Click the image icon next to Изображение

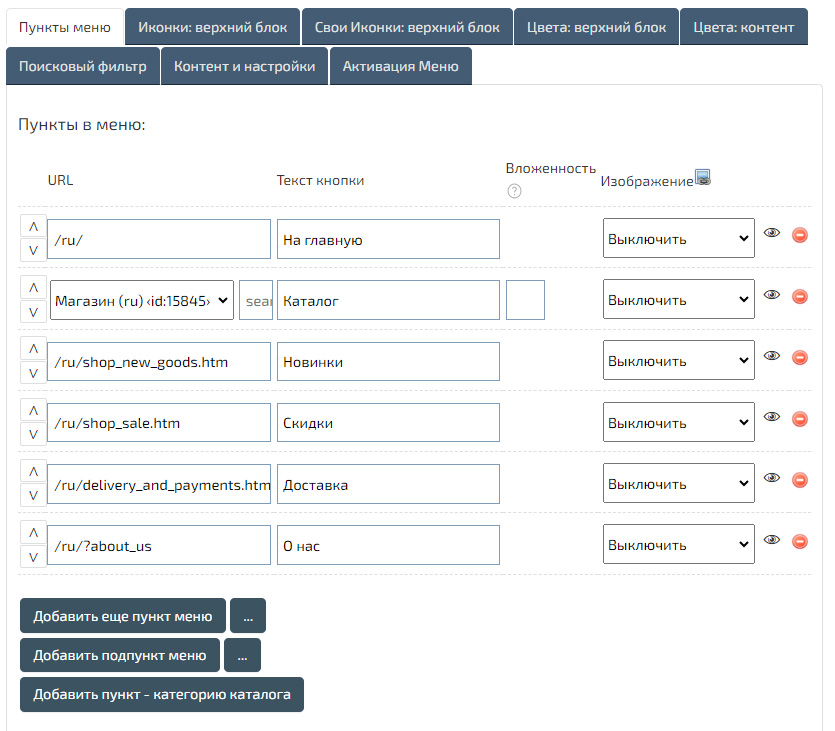point(703,178)
